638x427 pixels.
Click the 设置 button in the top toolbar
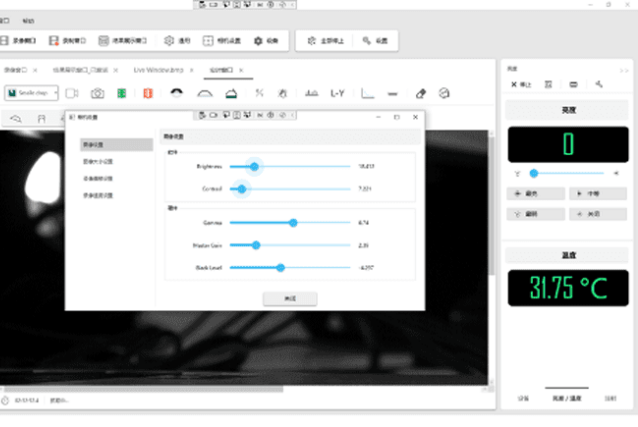tap(378, 41)
